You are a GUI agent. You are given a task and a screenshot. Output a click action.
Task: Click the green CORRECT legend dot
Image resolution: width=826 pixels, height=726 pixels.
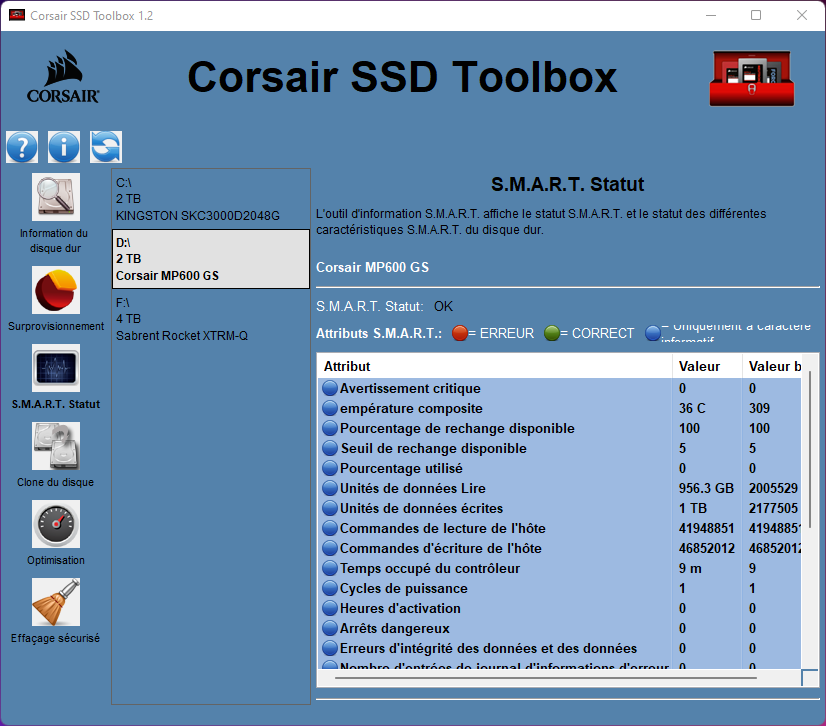[x=552, y=333]
